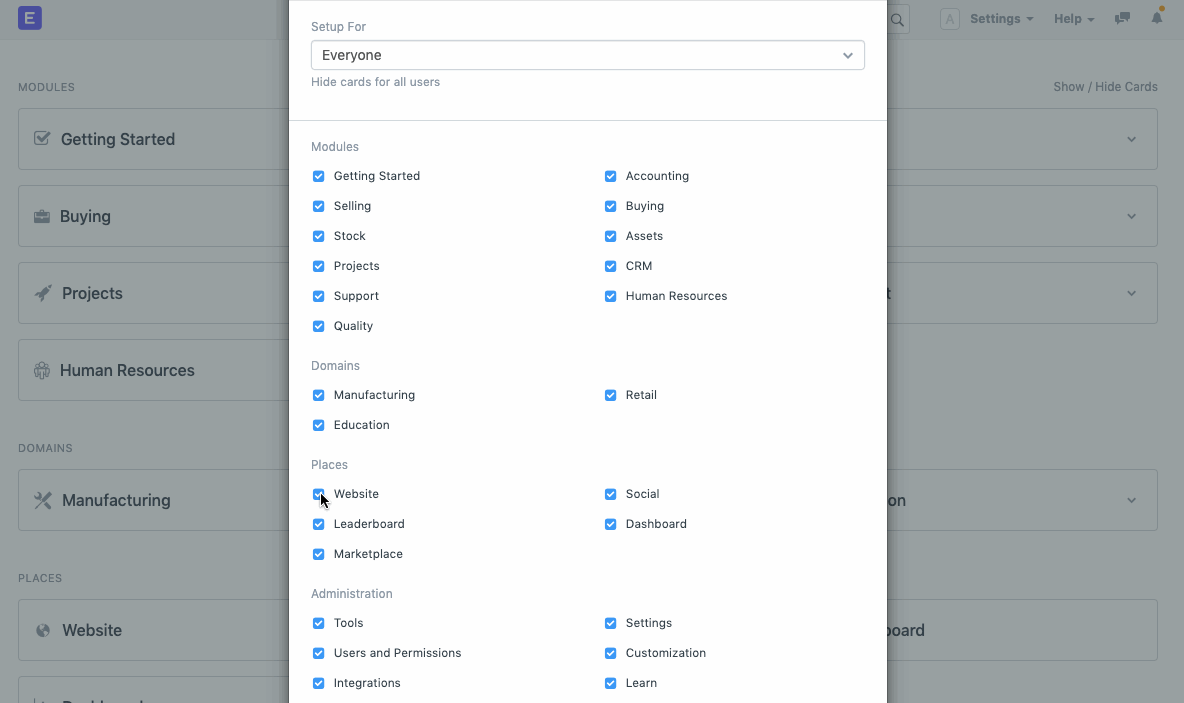
Task: Click the ERPNext logo icon
Action: point(30,18)
